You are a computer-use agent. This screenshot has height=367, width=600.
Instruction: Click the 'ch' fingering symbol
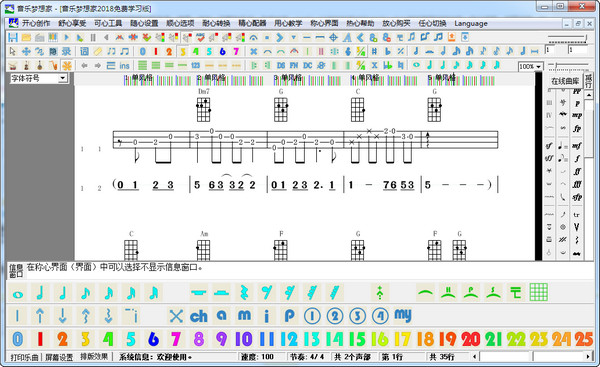199,316
